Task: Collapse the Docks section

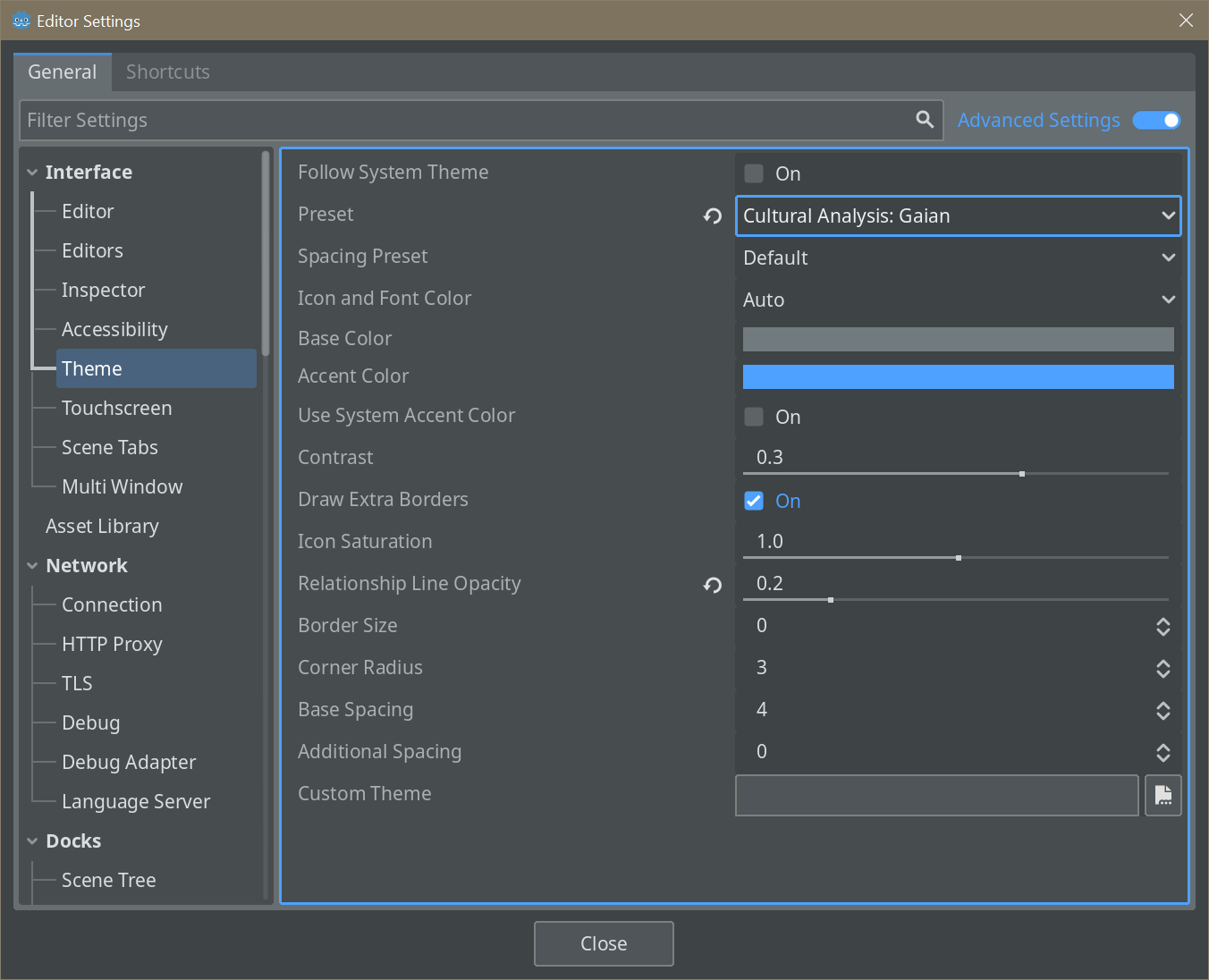Action: 32,841
